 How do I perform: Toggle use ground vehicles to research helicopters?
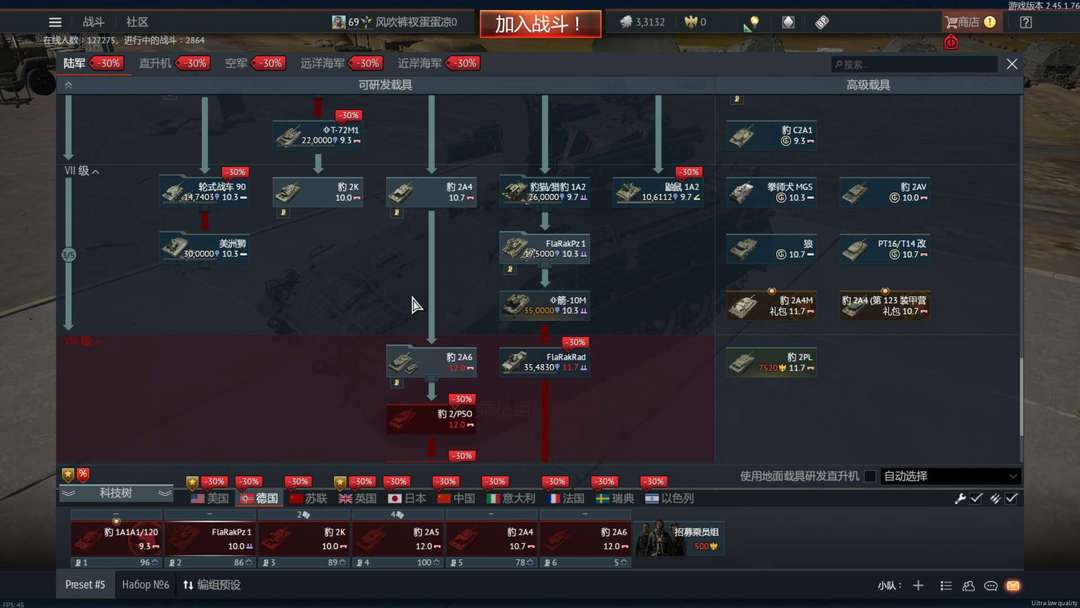[x=870, y=476]
